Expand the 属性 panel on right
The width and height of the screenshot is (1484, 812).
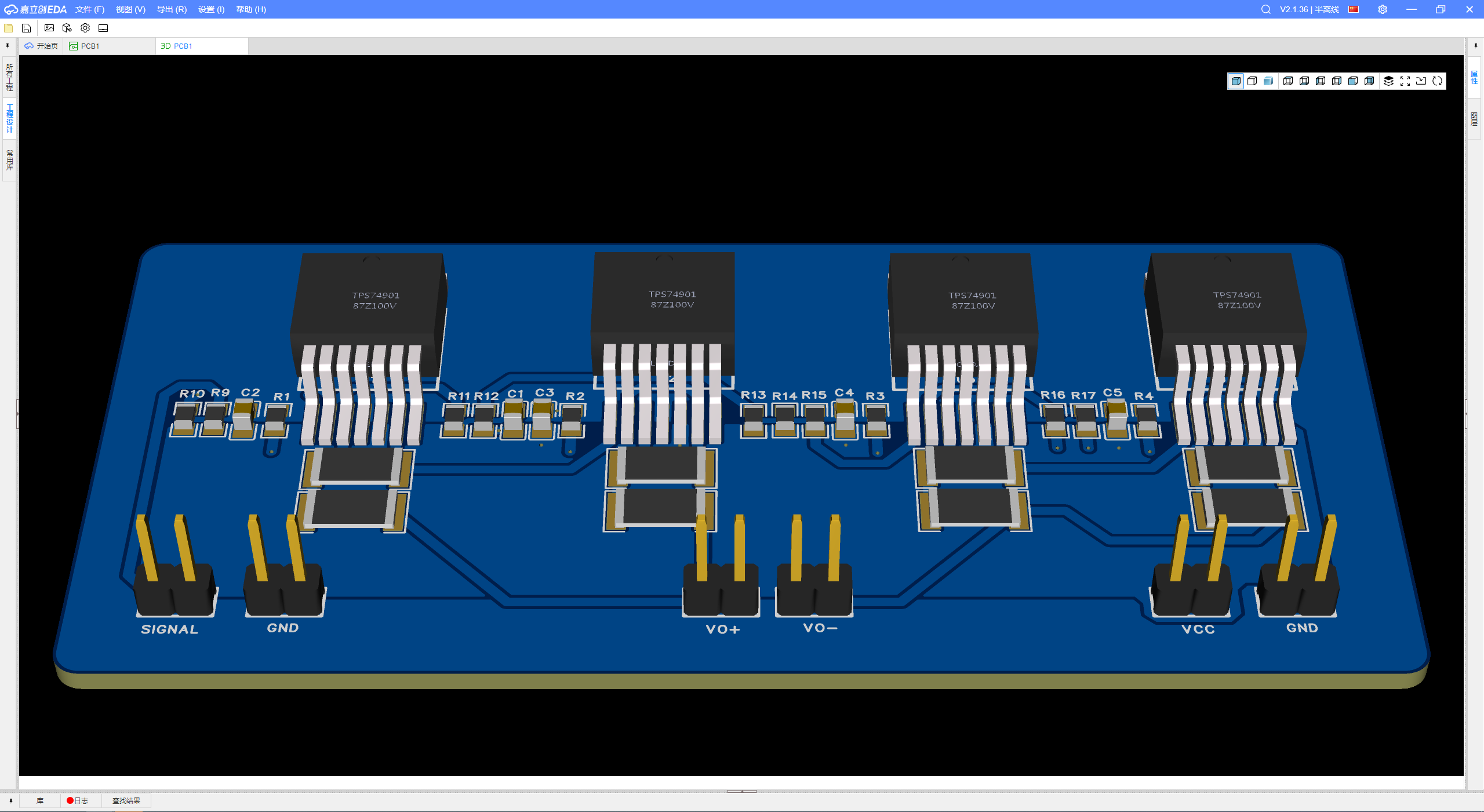1475,77
